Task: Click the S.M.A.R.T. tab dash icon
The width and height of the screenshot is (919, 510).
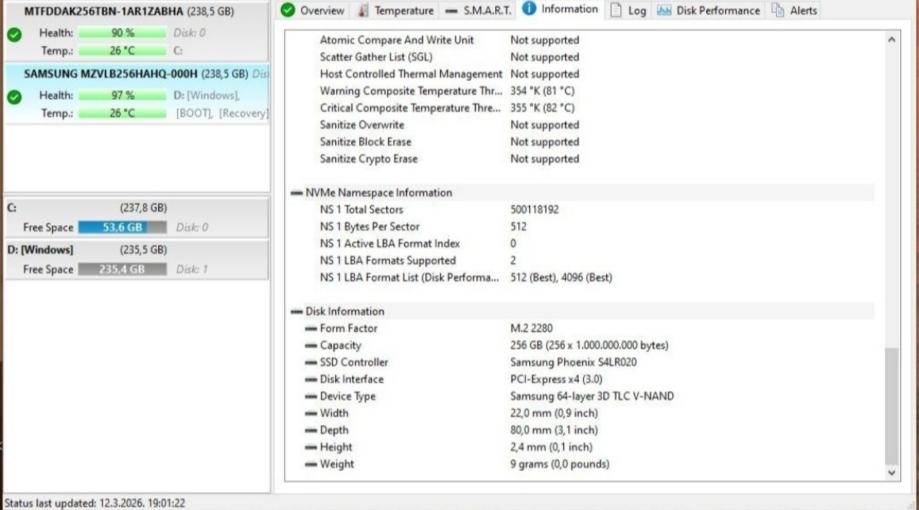Action: [451, 11]
